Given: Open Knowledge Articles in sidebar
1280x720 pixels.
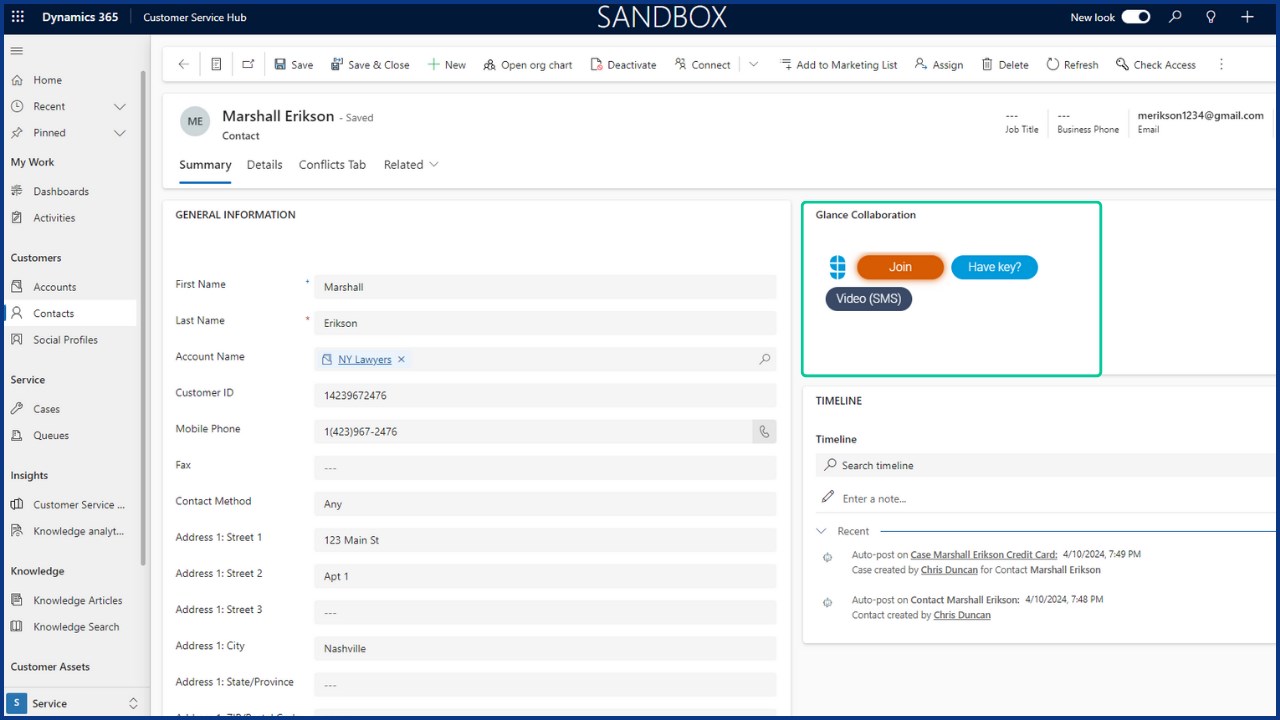Looking at the screenshot, I should click(x=78, y=600).
